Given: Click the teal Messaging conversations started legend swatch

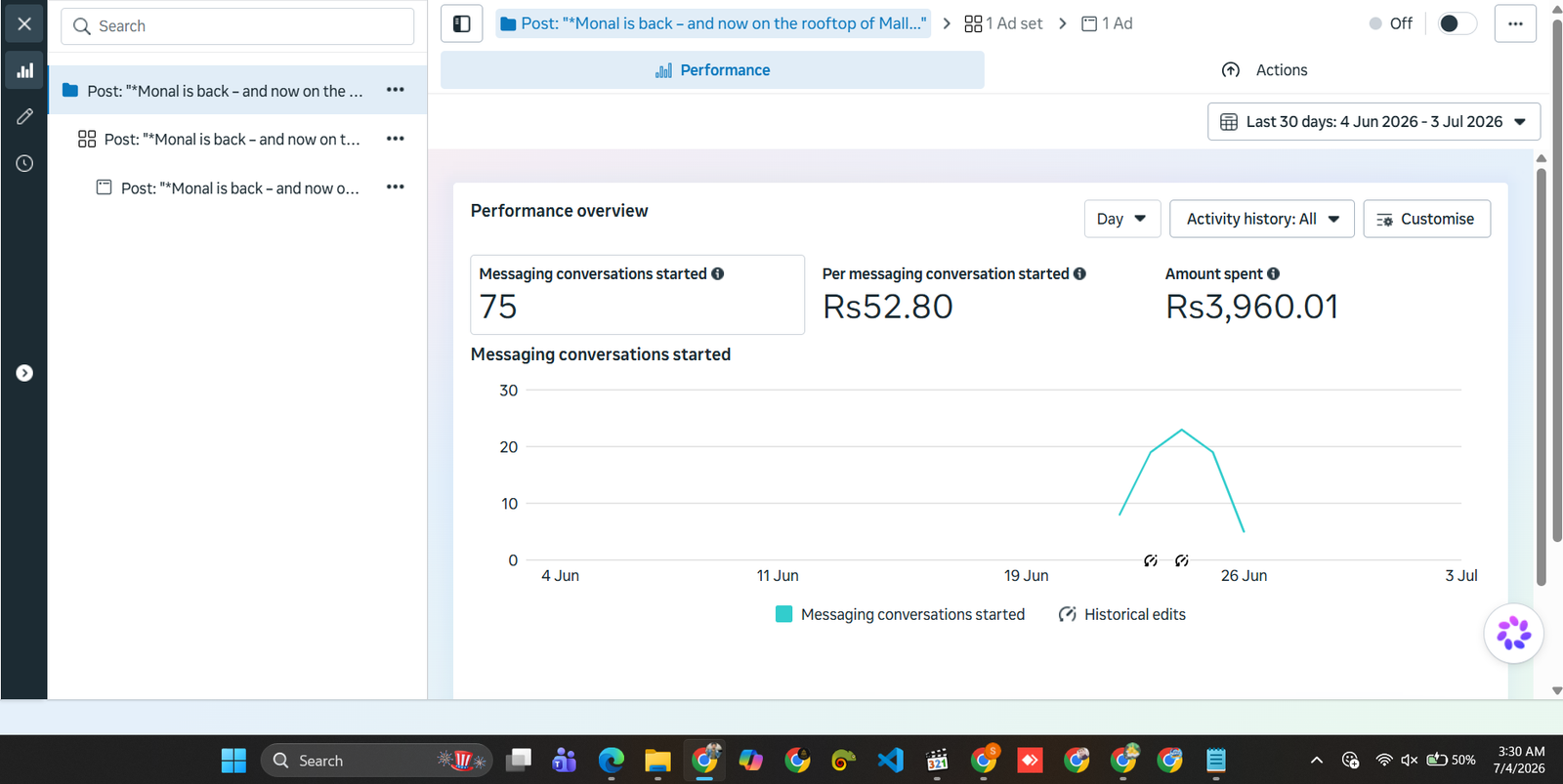Looking at the screenshot, I should 783,614.
